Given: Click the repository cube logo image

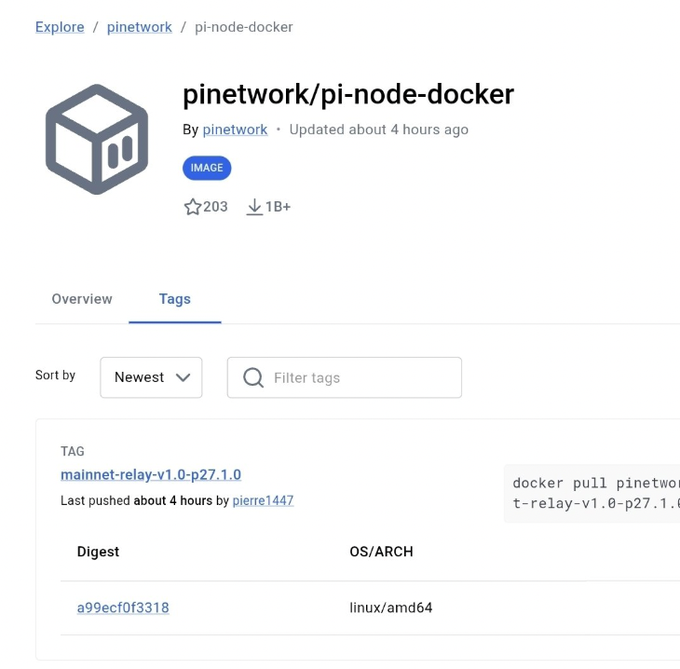Looking at the screenshot, I should (97, 139).
